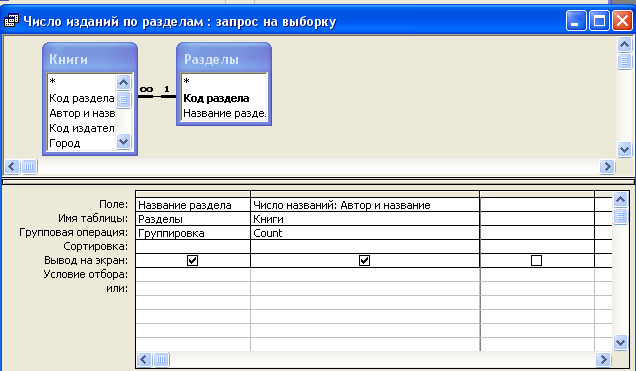Click Имя таблицы cell with Разделы

click(193, 219)
